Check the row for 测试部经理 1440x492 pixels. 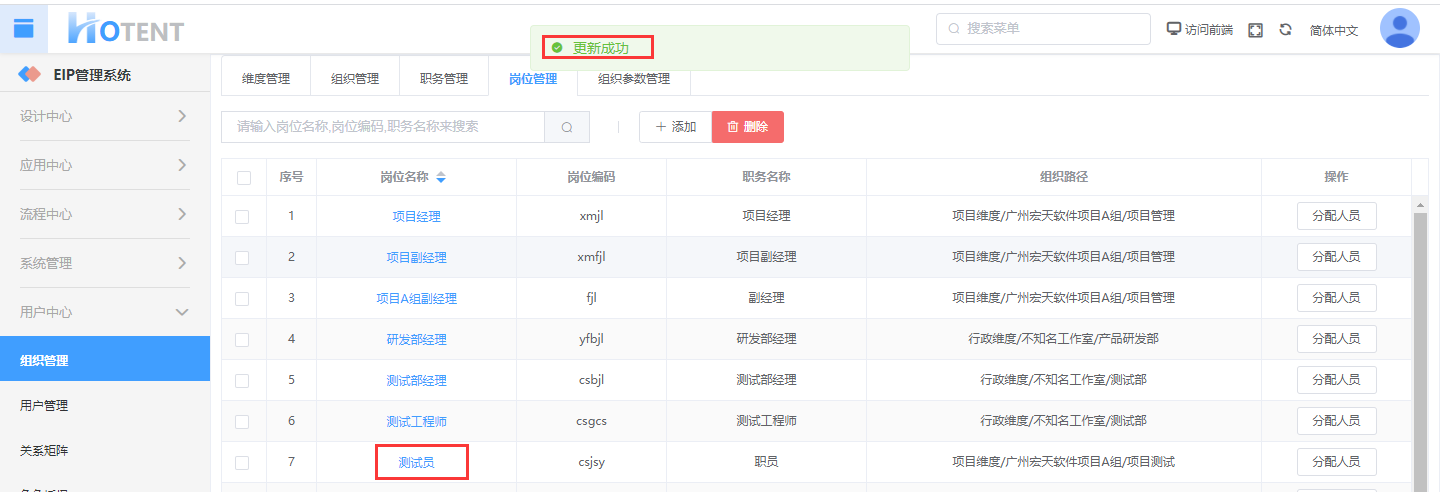[242, 380]
